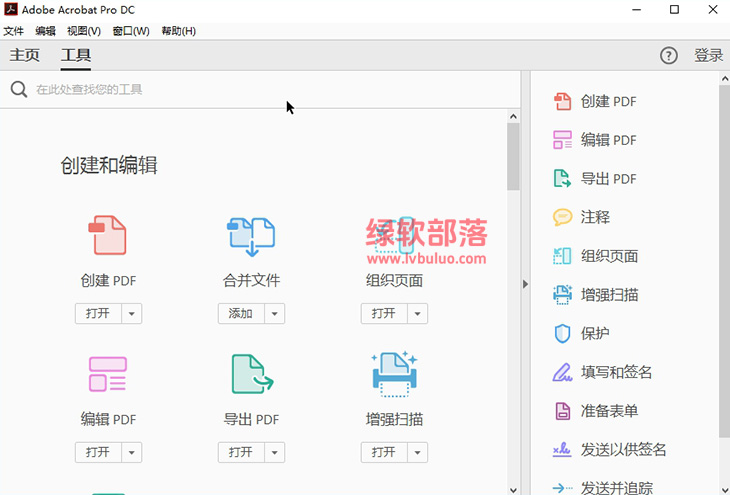Screen dimensions: 730x495
Task: Click 打开 button under 创建 PDF
Action: (98, 313)
